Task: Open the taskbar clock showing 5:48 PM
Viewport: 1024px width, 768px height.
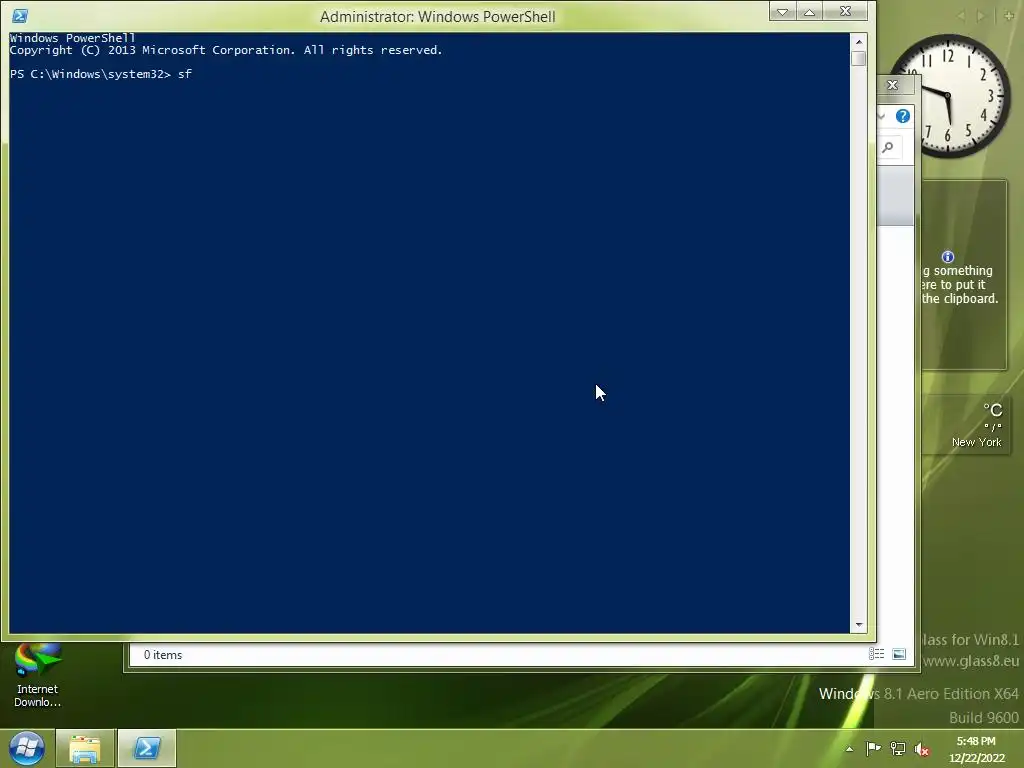Action: coord(976,749)
